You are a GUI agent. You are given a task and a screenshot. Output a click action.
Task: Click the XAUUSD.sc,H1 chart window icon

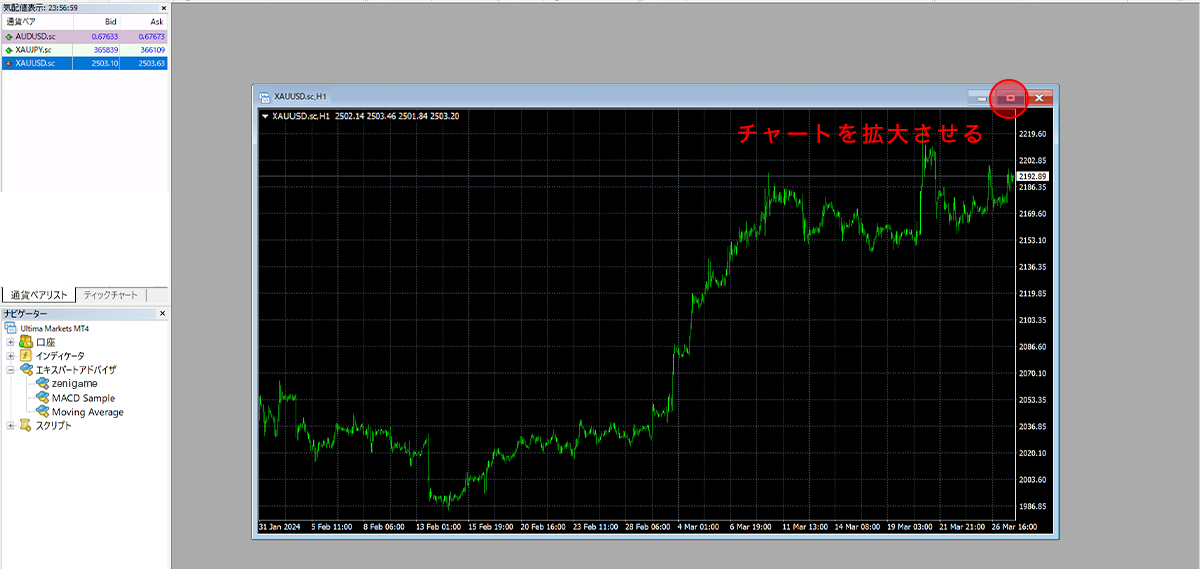click(x=264, y=97)
